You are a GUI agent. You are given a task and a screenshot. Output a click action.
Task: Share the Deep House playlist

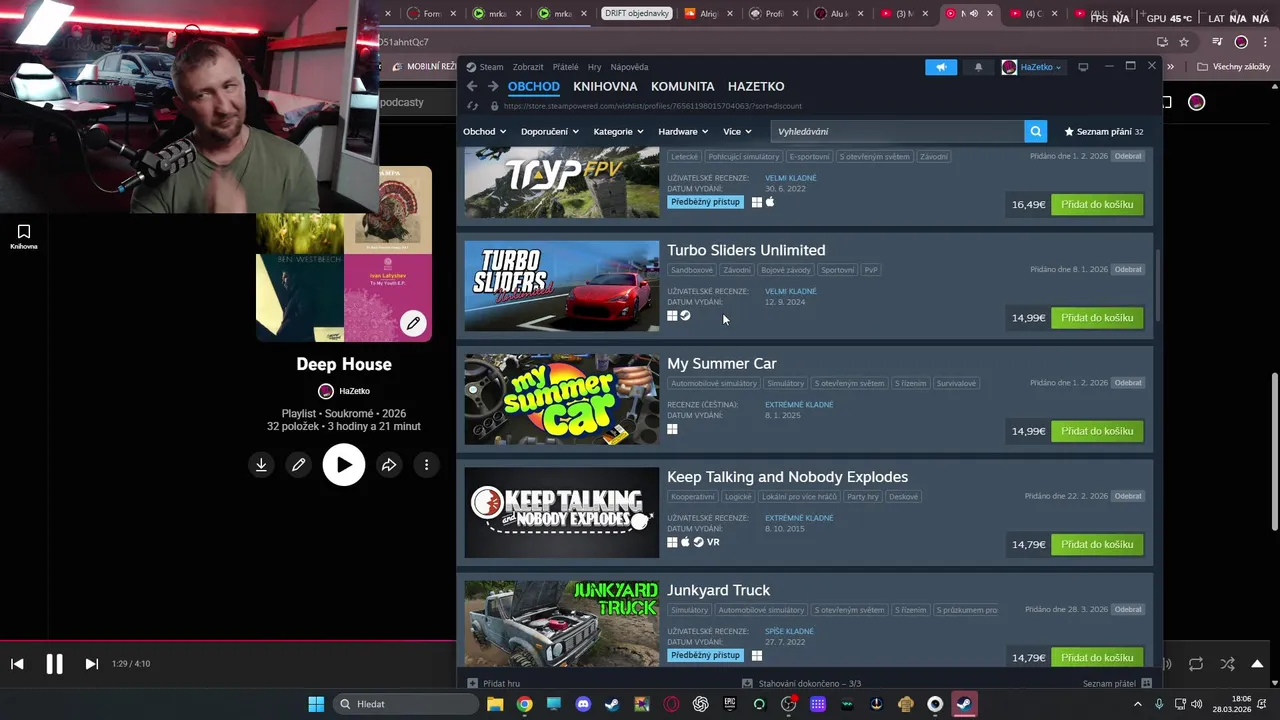pos(389,465)
